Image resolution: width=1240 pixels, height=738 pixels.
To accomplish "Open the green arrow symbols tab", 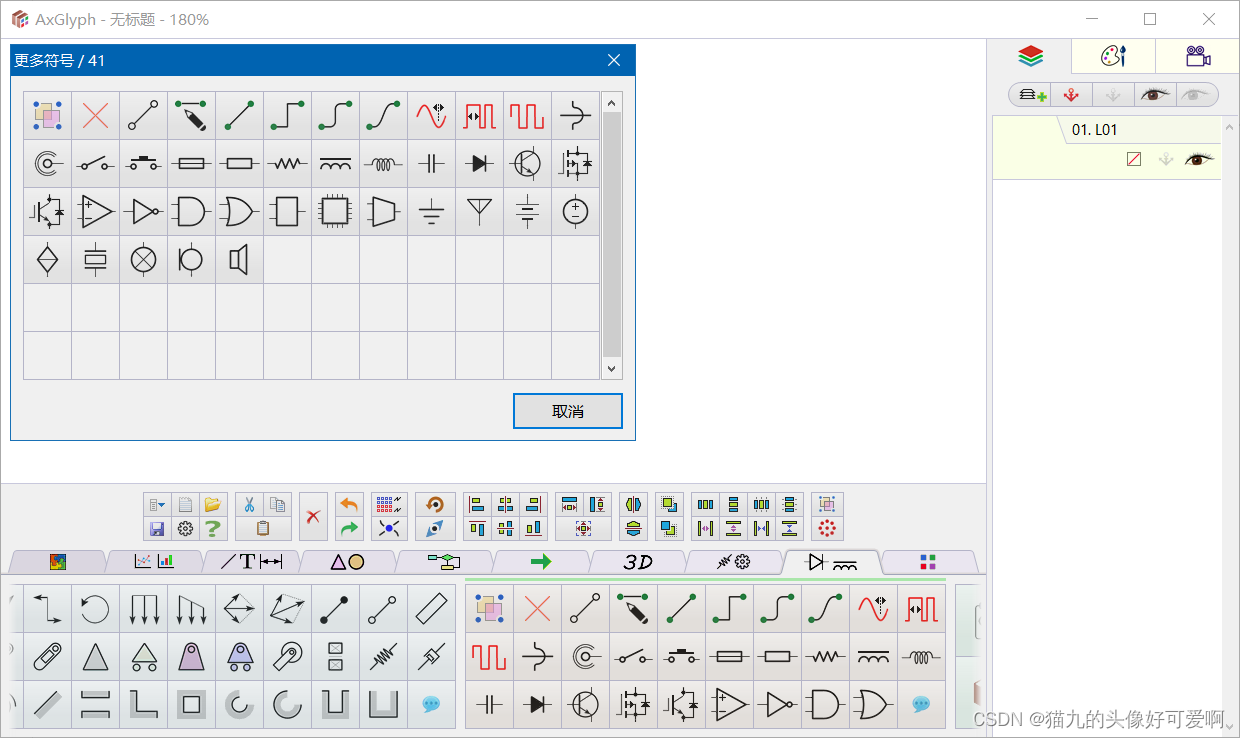I will 541,562.
